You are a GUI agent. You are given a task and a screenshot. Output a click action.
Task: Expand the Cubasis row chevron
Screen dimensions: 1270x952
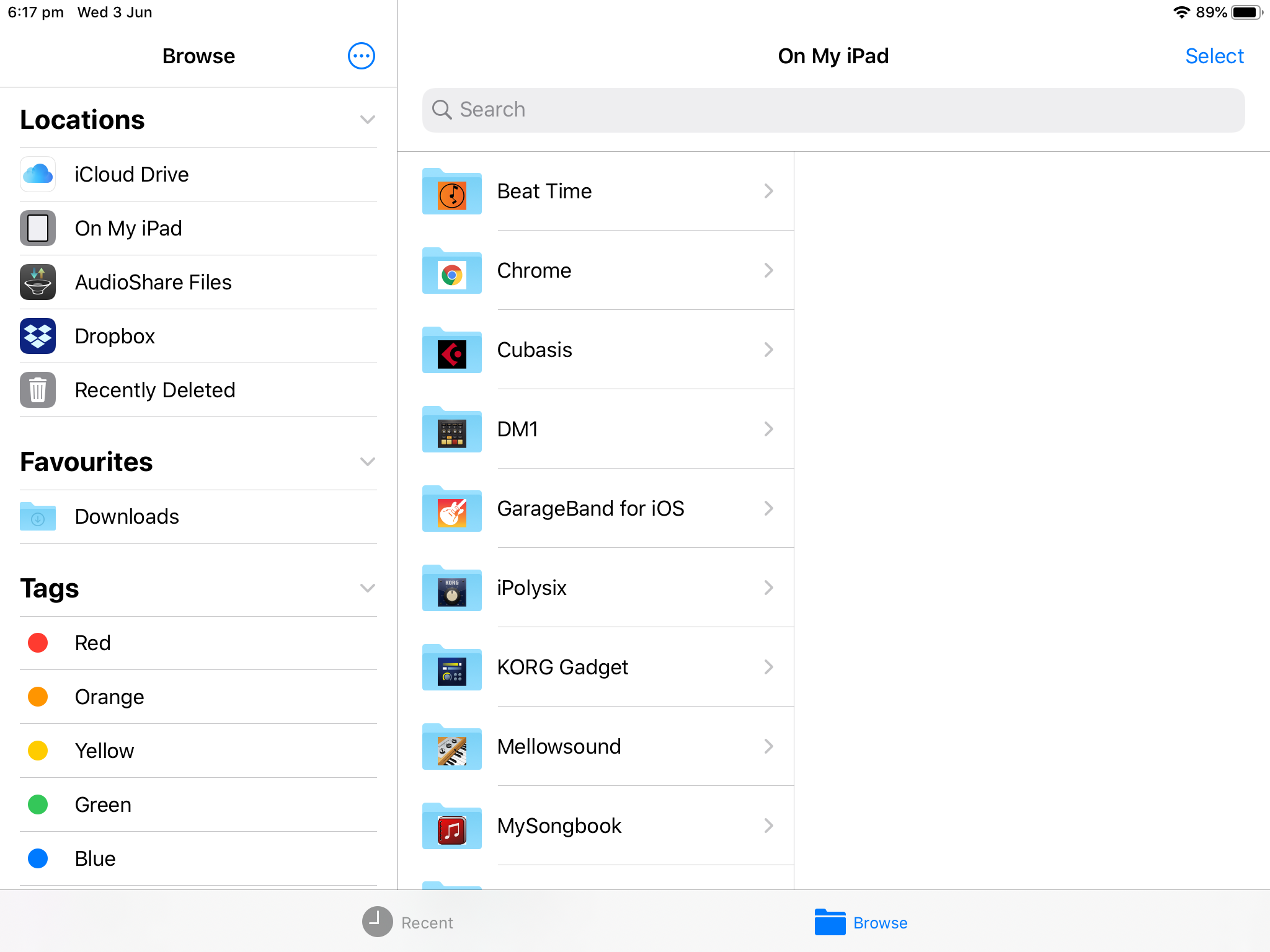(769, 350)
